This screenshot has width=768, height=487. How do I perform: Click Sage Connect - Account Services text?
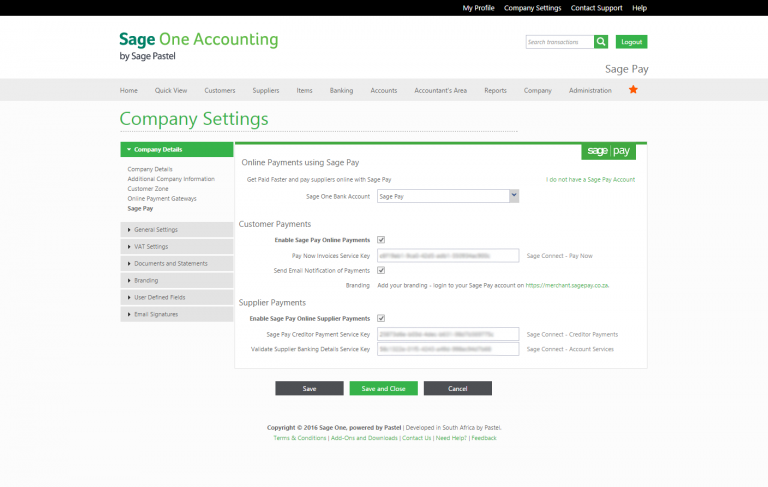[570, 349]
